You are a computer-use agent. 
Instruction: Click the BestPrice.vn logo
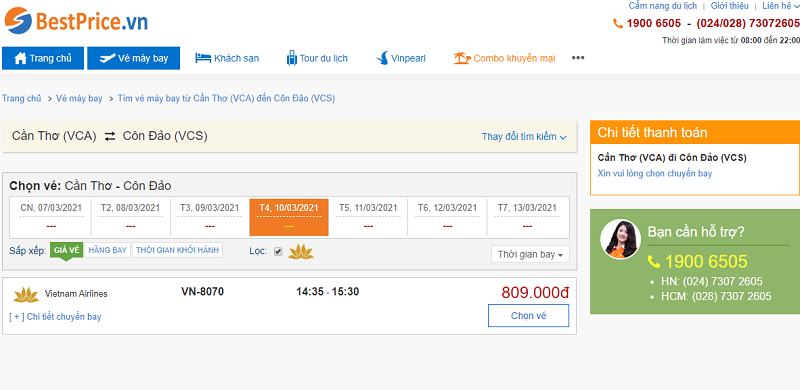click(76, 21)
